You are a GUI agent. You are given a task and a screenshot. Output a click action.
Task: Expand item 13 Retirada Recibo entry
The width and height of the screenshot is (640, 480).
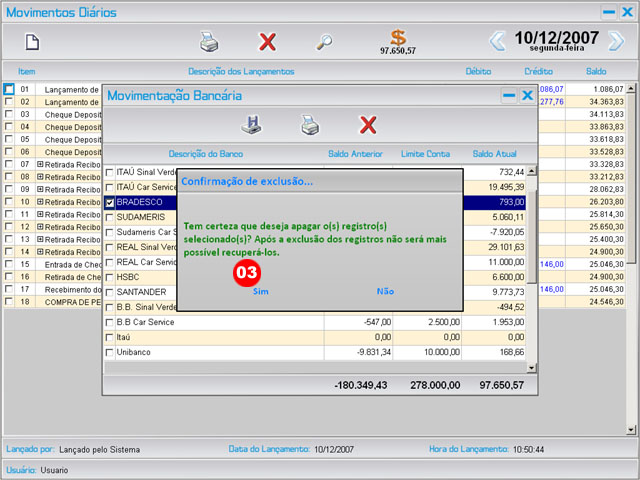[40, 240]
